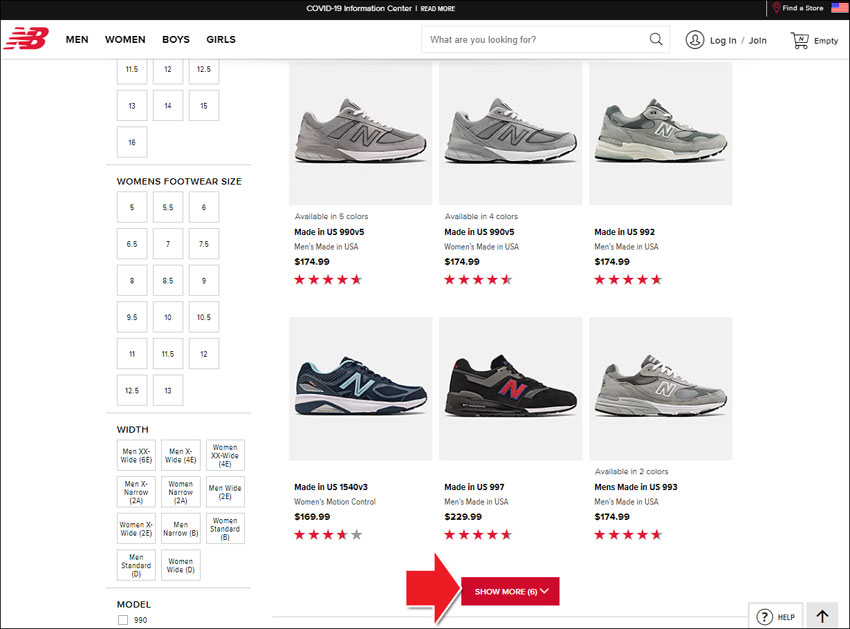This screenshot has height=629, width=850.
Task: Open the WOMEN menu
Action: point(125,40)
